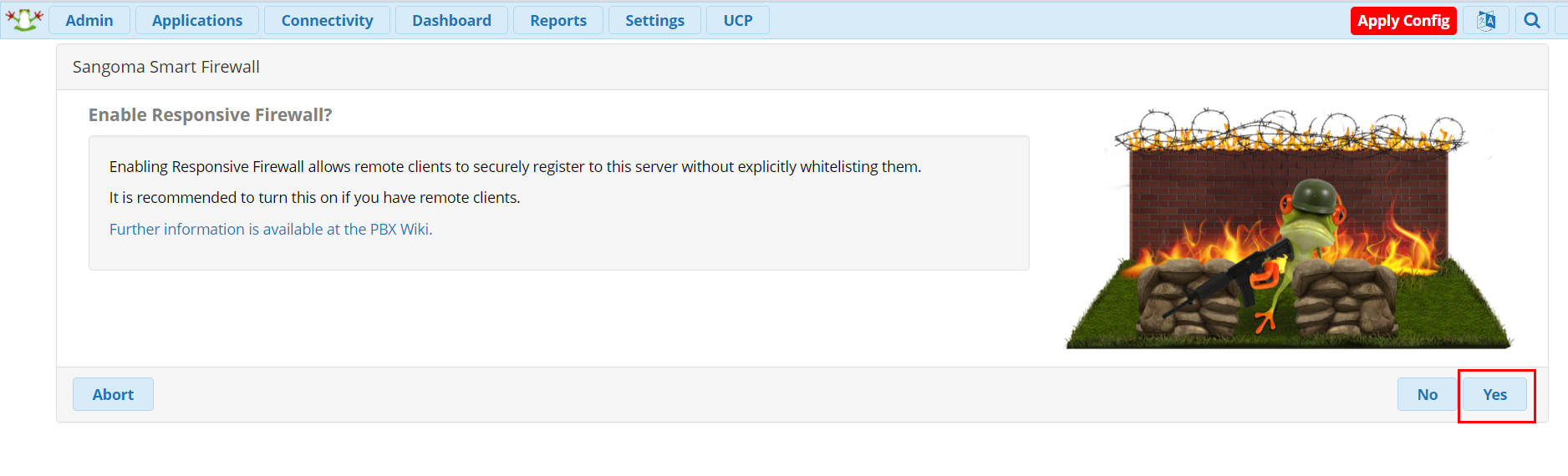Click the Abort button
Viewport: 1568px width, 476px height.
(113, 394)
